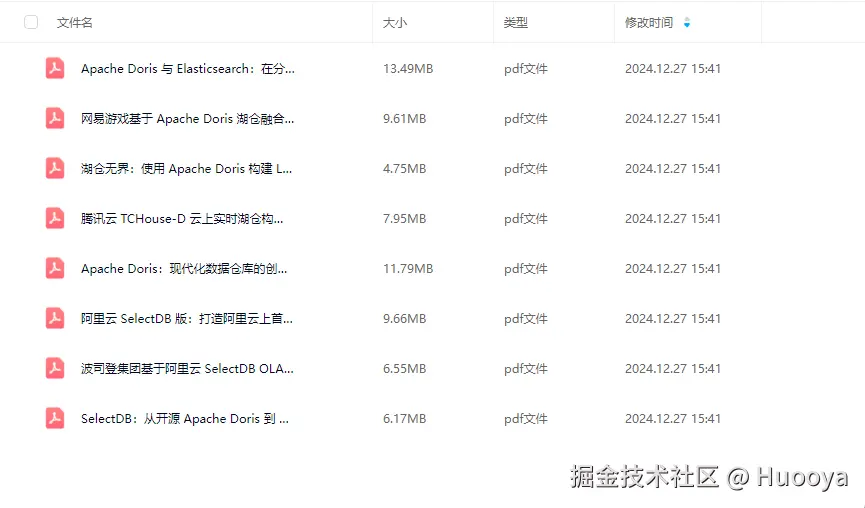Click pdf文件 type in the 13.49MB row
Screen dimensions: 865x508
[x=526, y=69]
